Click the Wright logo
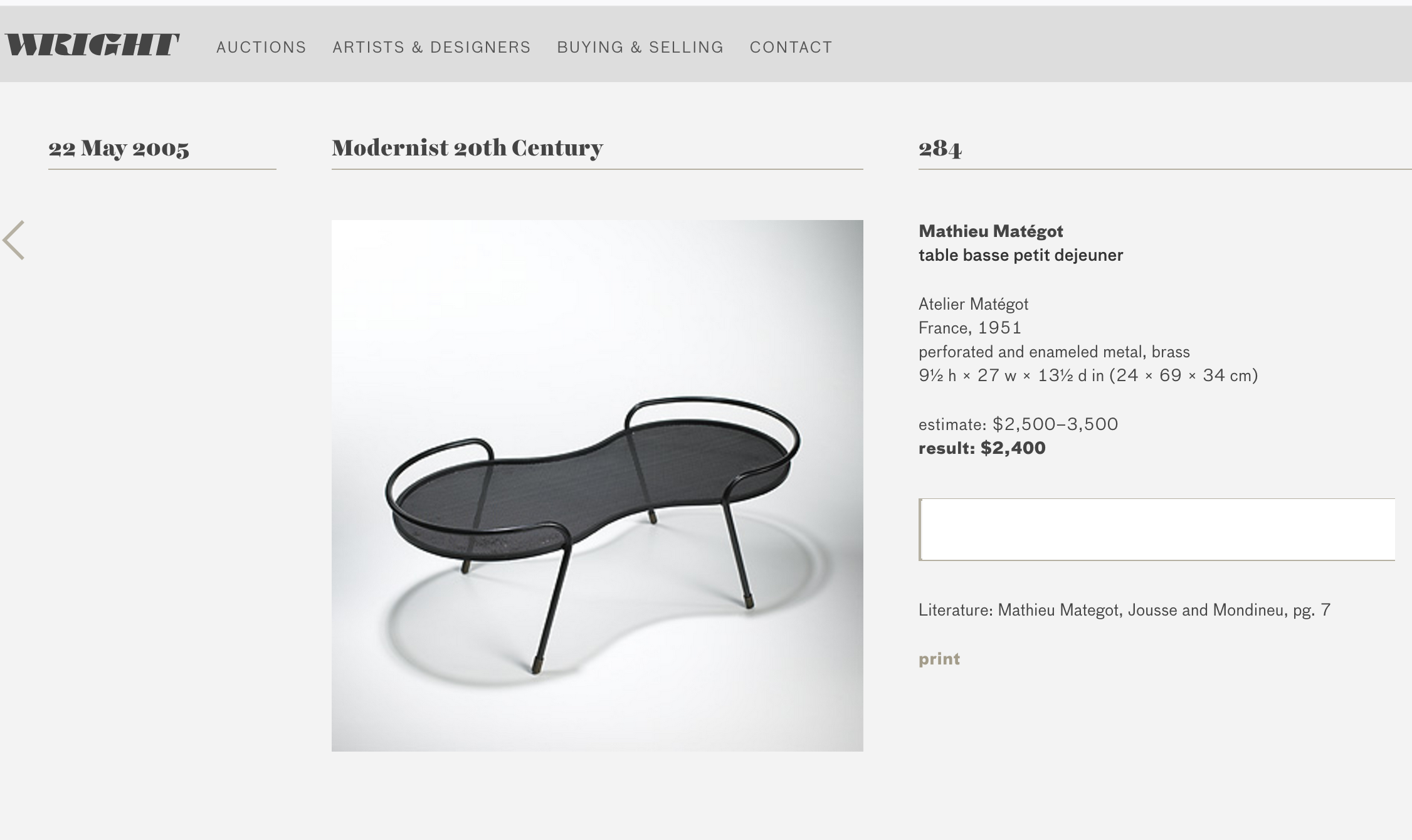Viewport: 1412px width, 840px height. coord(92,45)
